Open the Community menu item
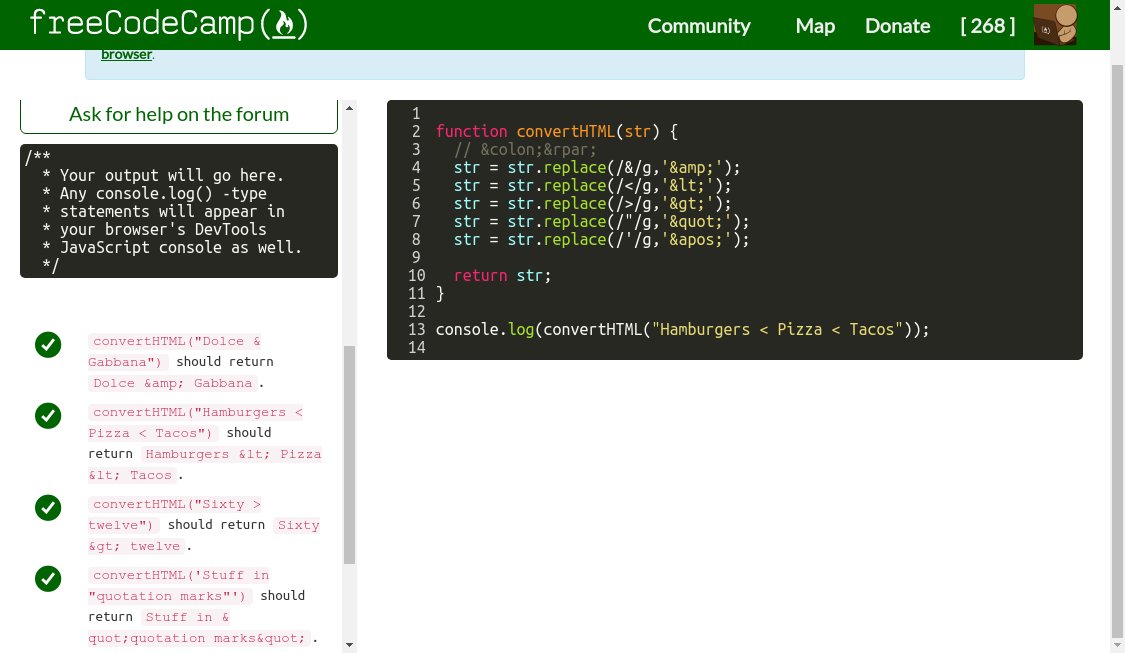Viewport: 1125px width, 653px height. point(698,26)
